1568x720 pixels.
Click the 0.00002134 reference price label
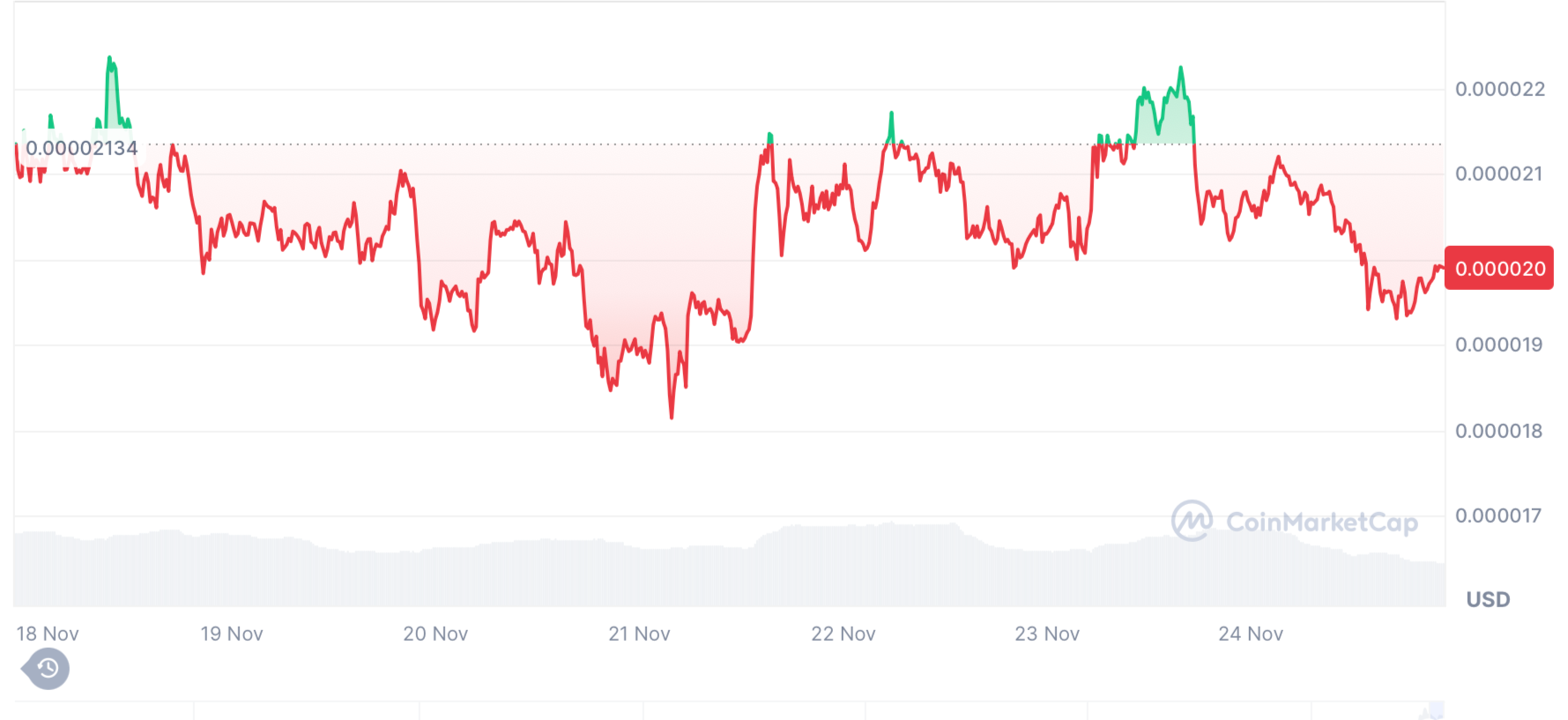click(81, 148)
